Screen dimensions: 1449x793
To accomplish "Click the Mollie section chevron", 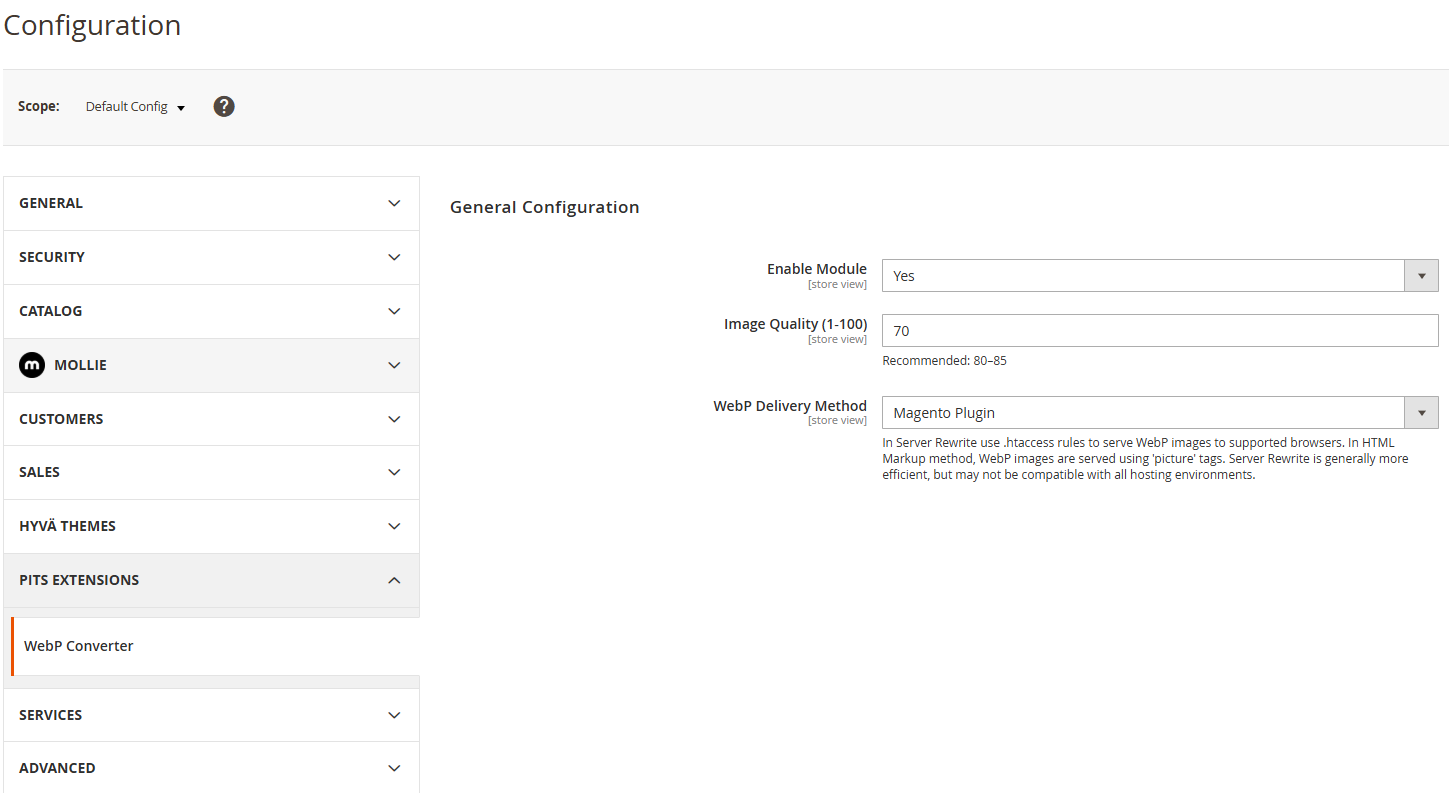I will [x=394, y=365].
